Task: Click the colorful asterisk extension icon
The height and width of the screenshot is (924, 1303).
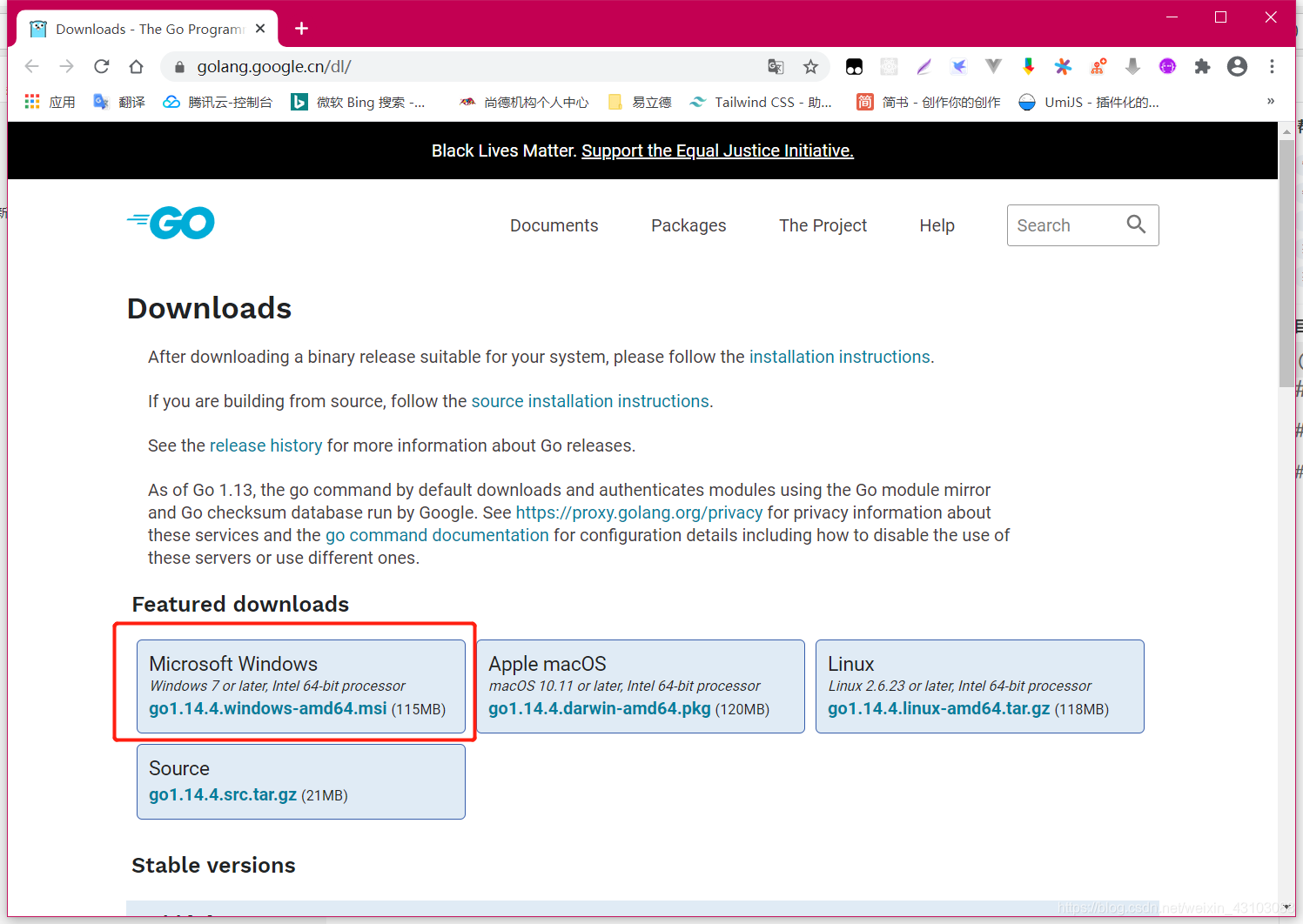Action: pyautogui.click(x=1063, y=66)
